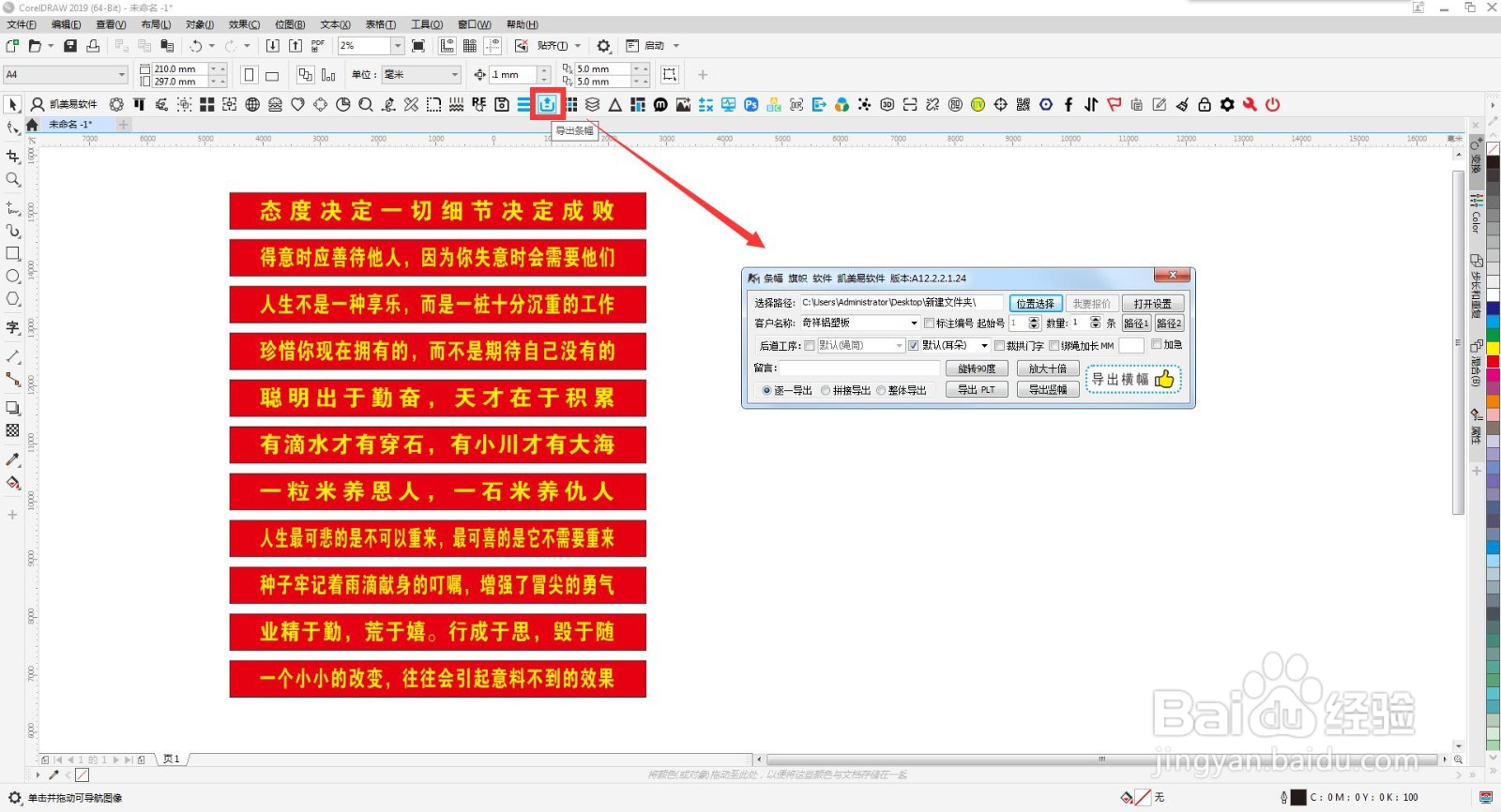Expand the 启动 launch dropdown
The width and height of the screenshot is (1501, 812).
(x=675, y=46)
